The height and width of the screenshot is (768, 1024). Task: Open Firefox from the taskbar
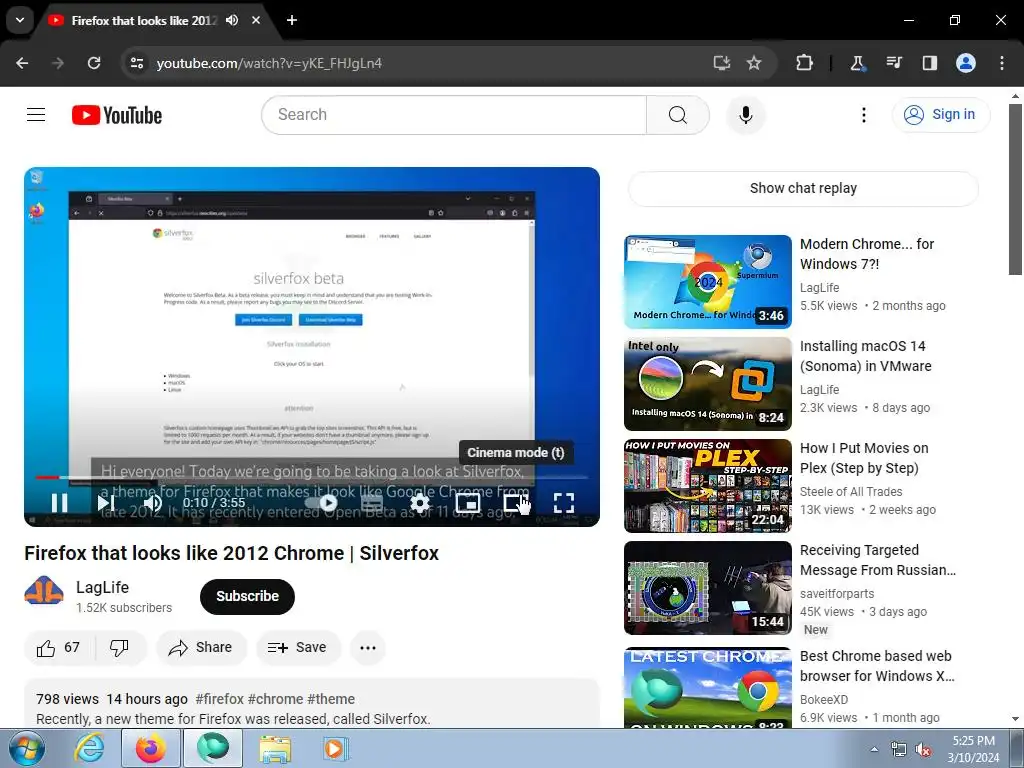click(x=151, y=748)
